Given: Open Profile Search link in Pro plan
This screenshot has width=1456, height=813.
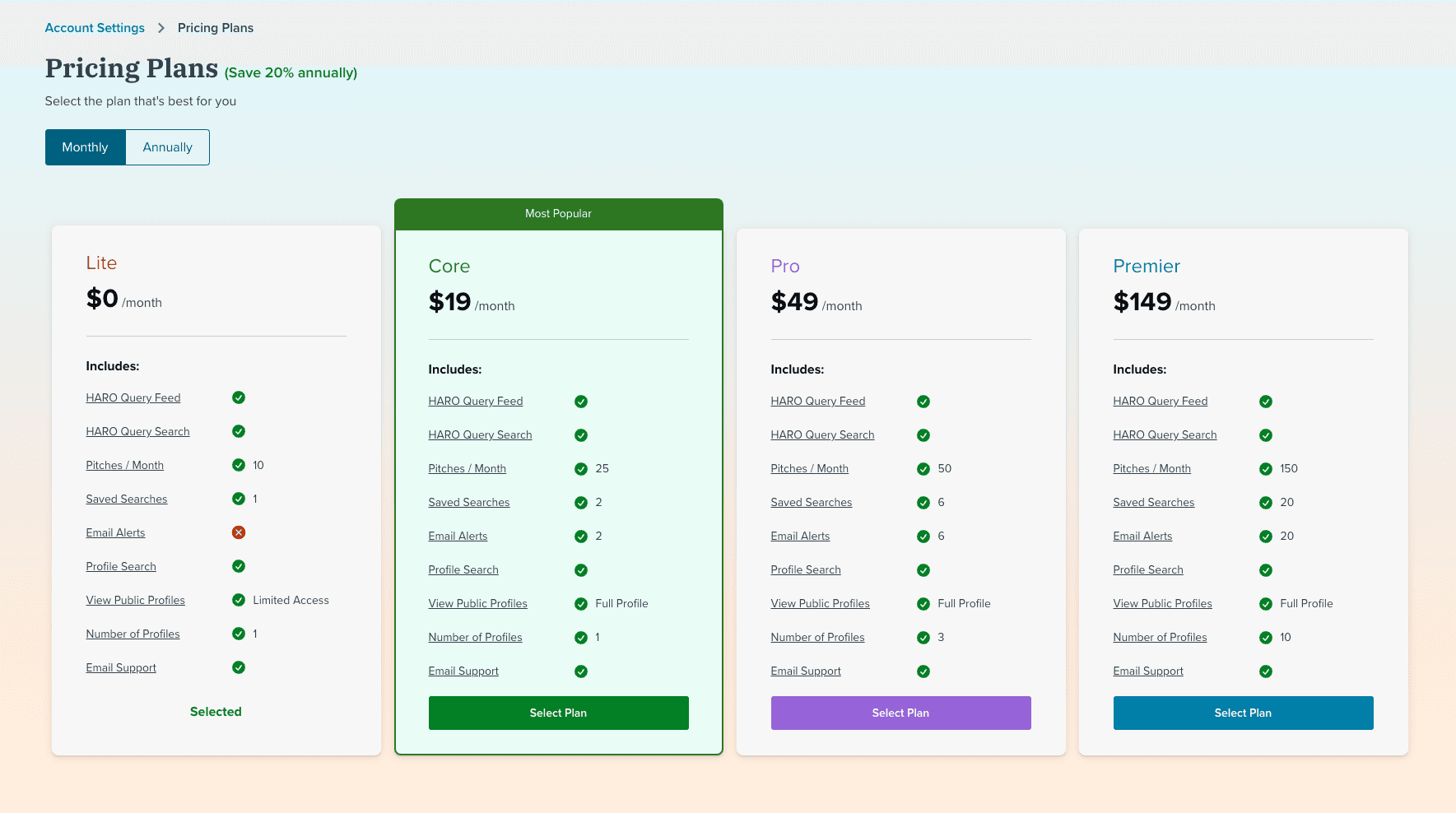Looking at the screenshot, I should coord(805,569).
